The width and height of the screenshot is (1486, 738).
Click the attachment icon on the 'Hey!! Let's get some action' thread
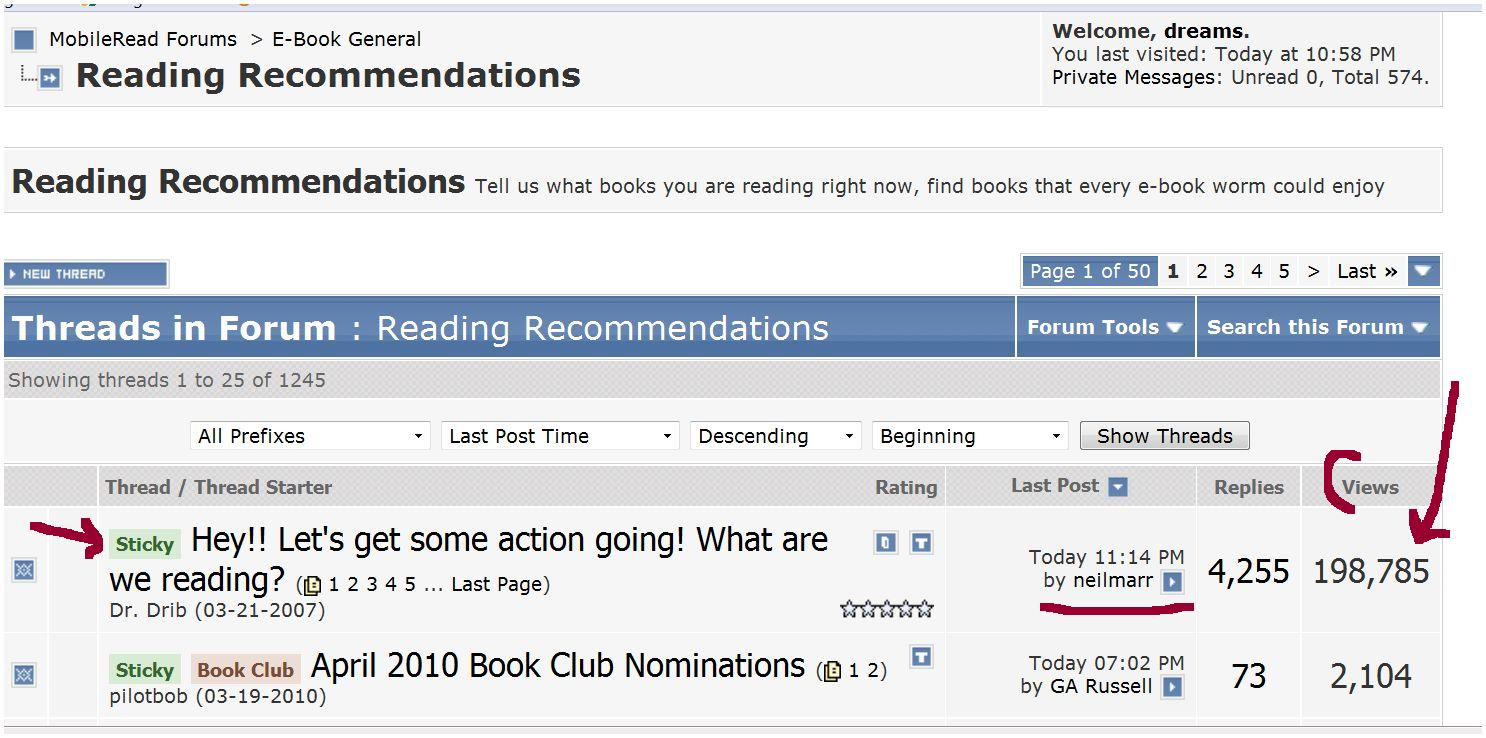886,542
